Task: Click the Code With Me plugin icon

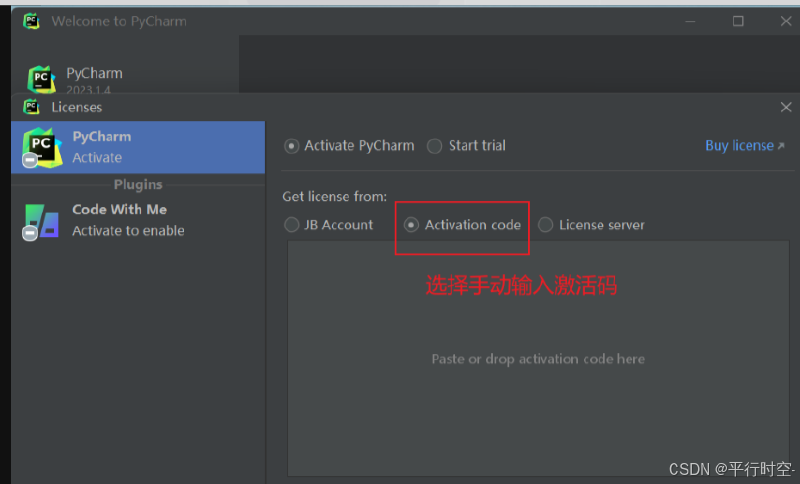Action: click(41, 222)
